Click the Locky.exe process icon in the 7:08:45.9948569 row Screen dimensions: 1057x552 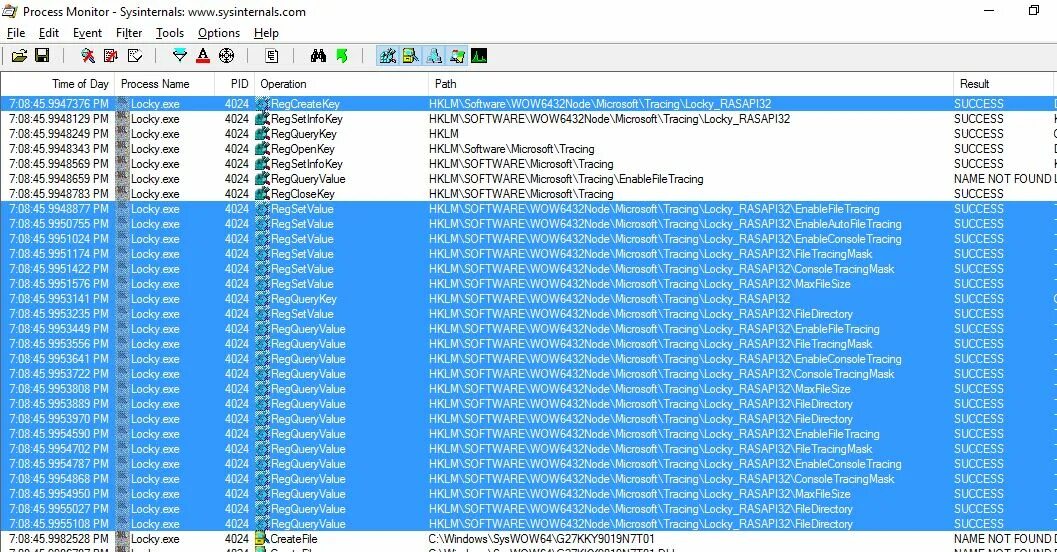click(123, 164)
